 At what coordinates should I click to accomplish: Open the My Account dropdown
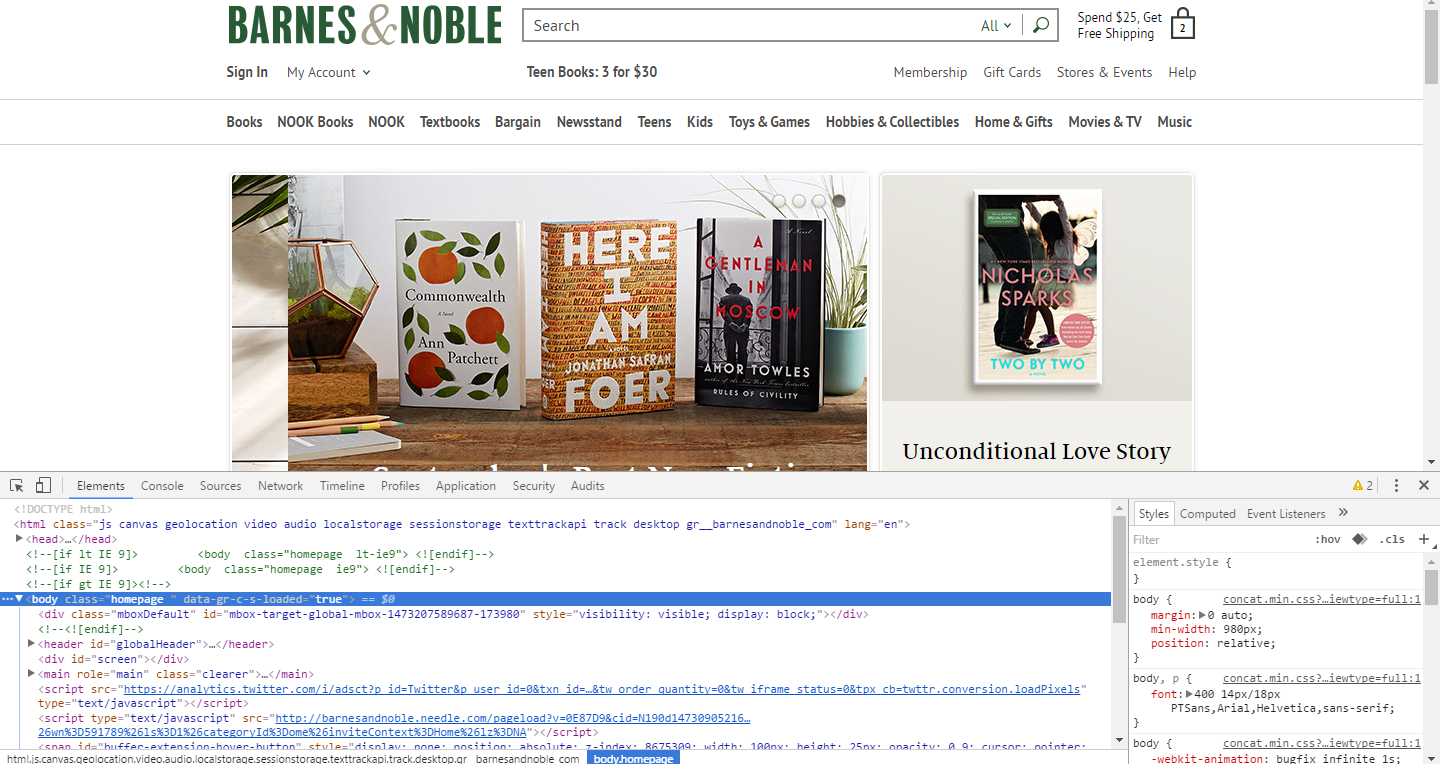(328, 72)
